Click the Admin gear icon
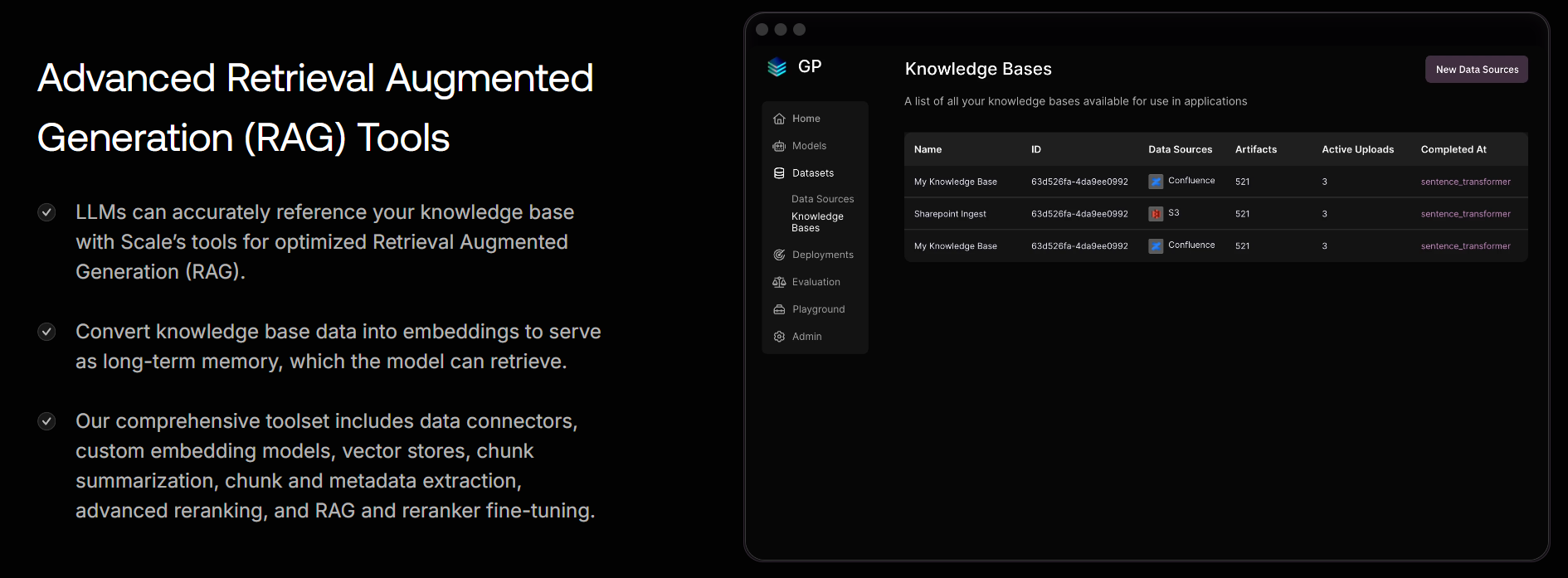This screenshot has height=578, width=1568. (779, 337)
